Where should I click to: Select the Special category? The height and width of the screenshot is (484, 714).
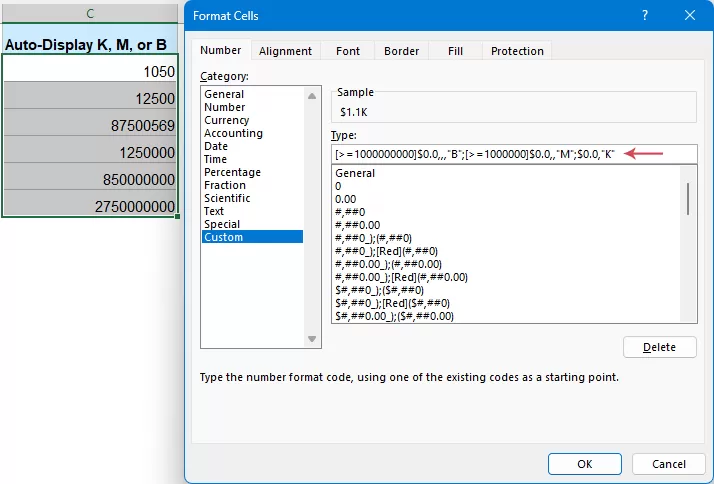point(252,224)
